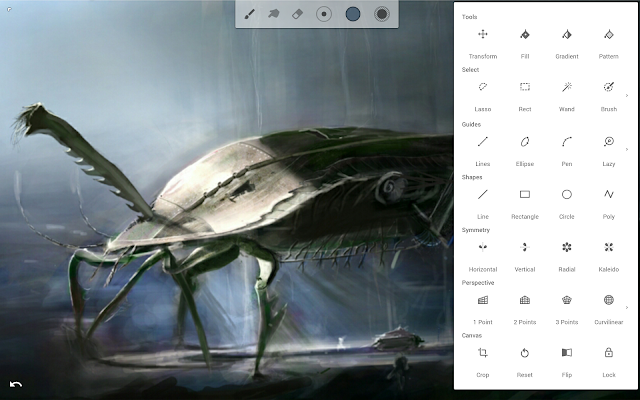This screenshot has height=400, width=640.
Task: Select the paintbrush in top toolbar
Action: tap(249, 14)
